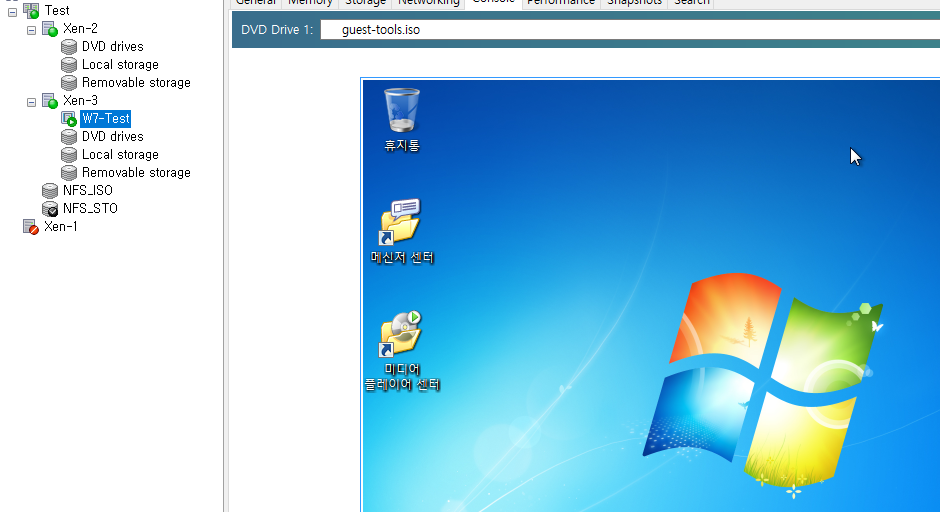Switch to the General tab
The image size is (940, 512).
point(256,3)
